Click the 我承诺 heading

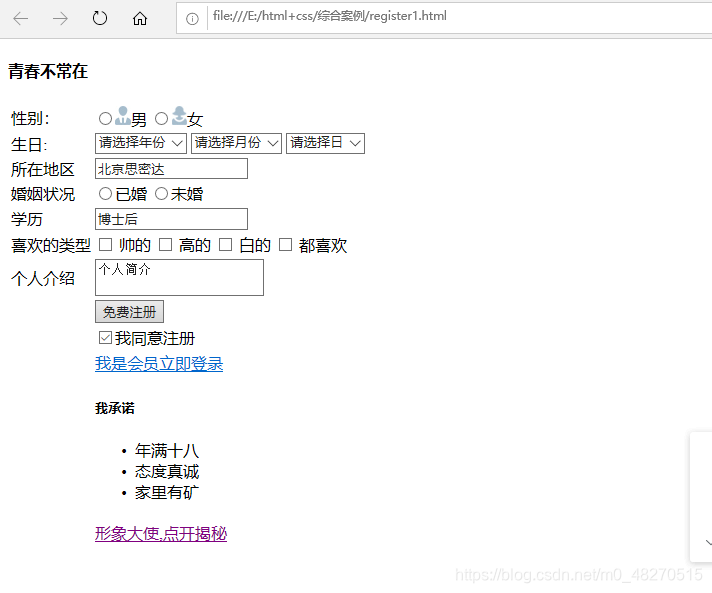point(115,408)
